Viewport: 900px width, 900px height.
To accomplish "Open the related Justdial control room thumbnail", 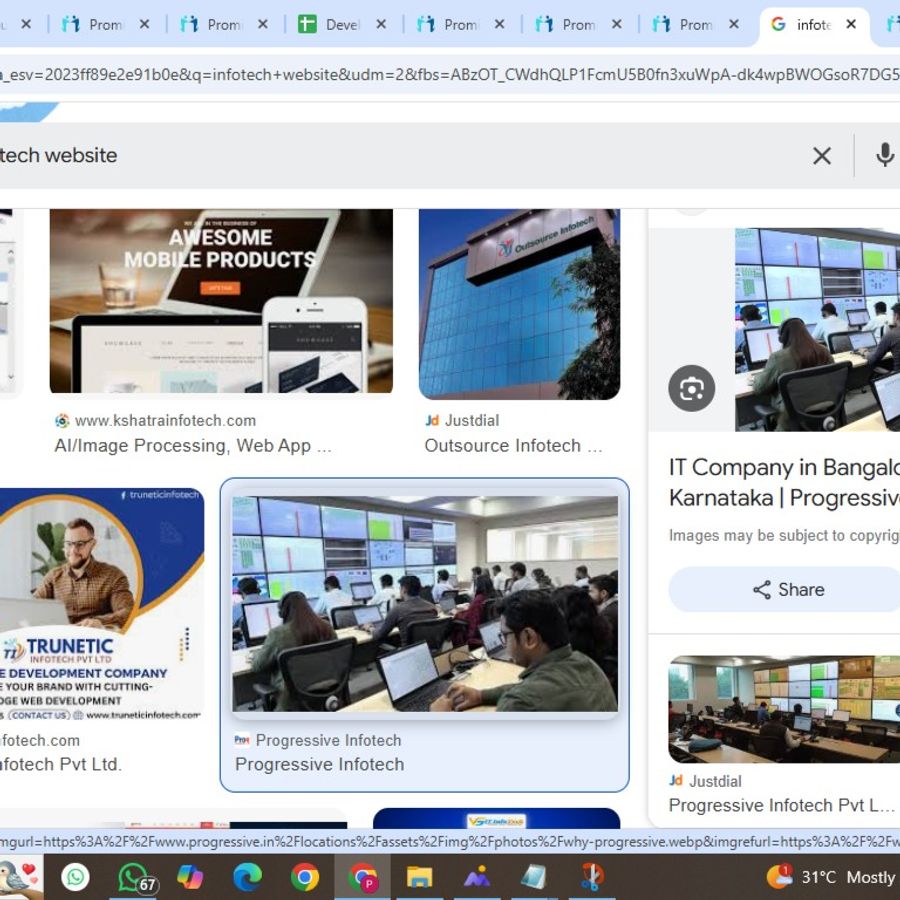I will pyautogui.click(x=784, y=709).
